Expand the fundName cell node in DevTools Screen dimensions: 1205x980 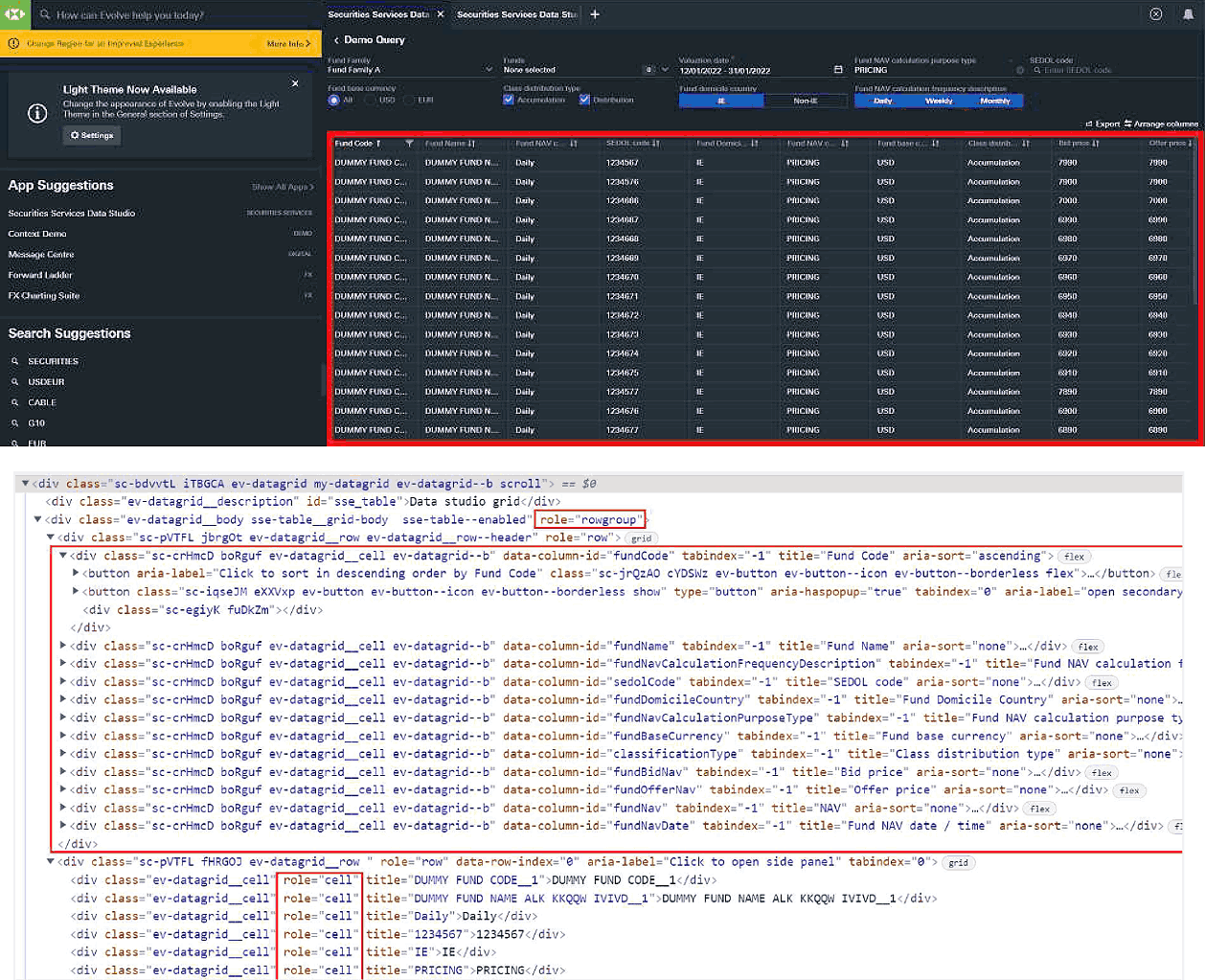point(63,646)
